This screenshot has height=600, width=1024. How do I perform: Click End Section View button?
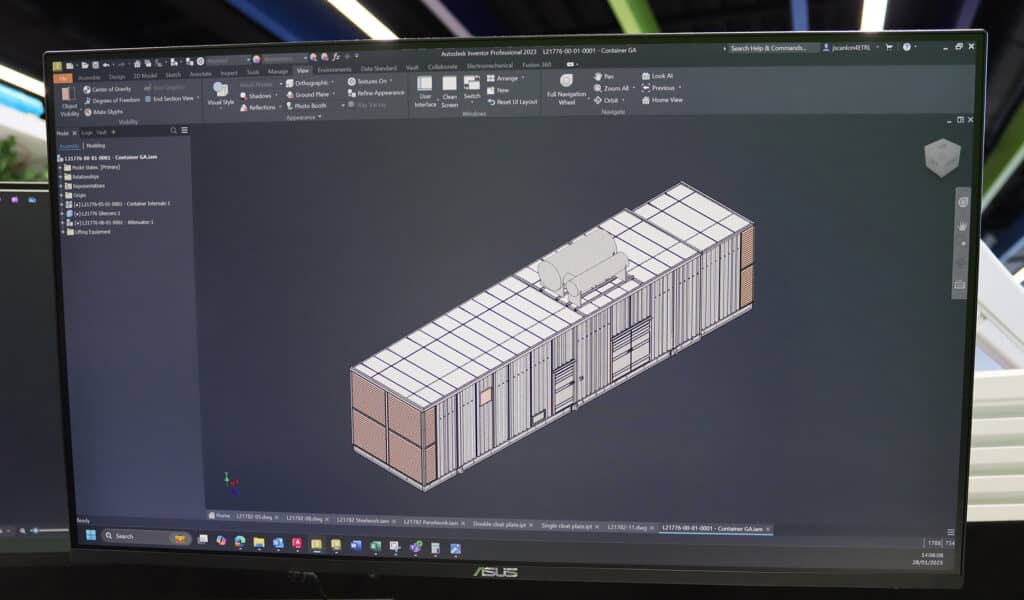coord(172,99)
